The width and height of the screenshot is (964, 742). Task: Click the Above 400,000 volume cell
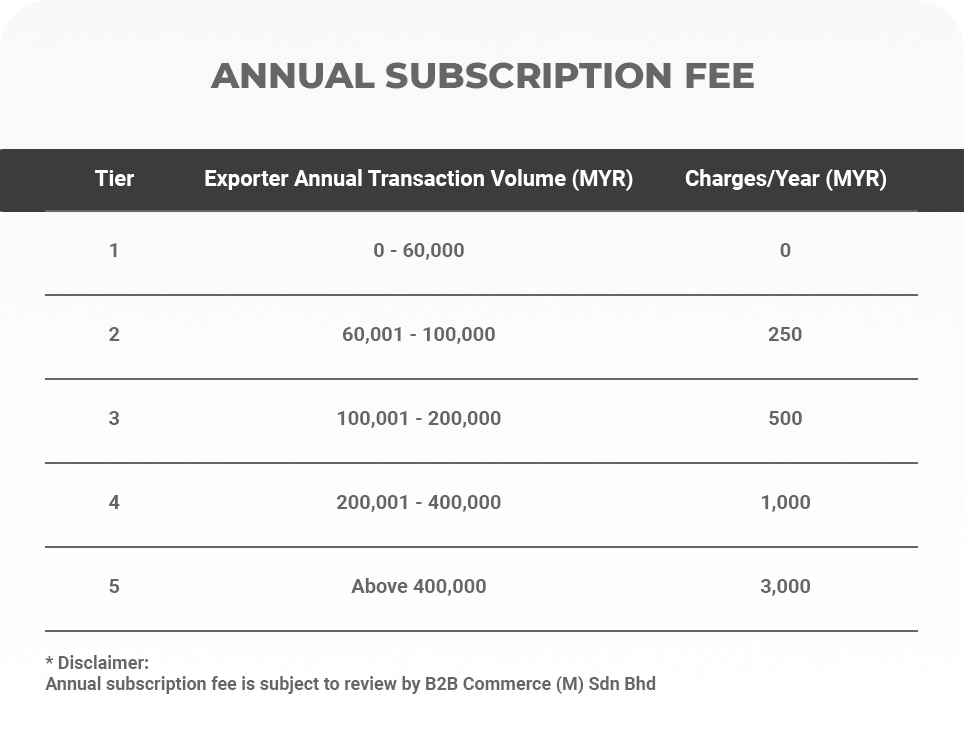point(418,587)
